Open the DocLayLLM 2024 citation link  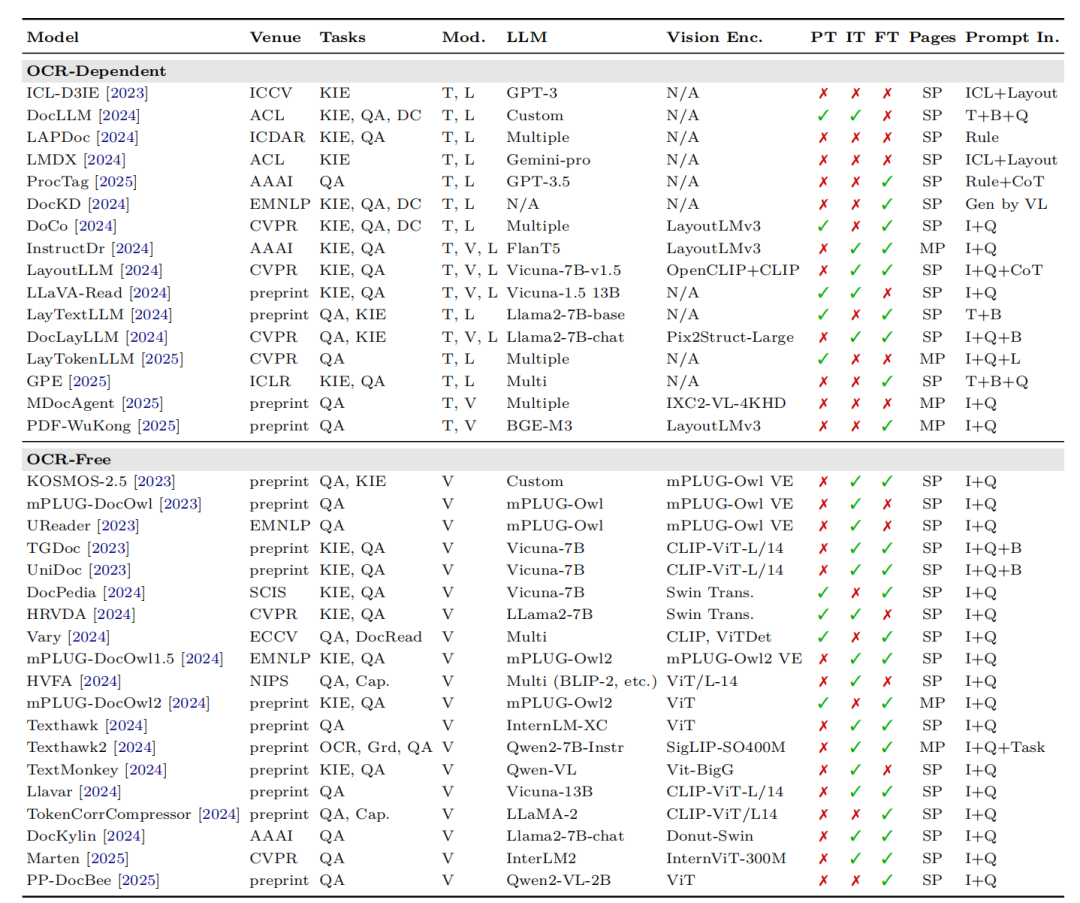(x=147, y=337)
